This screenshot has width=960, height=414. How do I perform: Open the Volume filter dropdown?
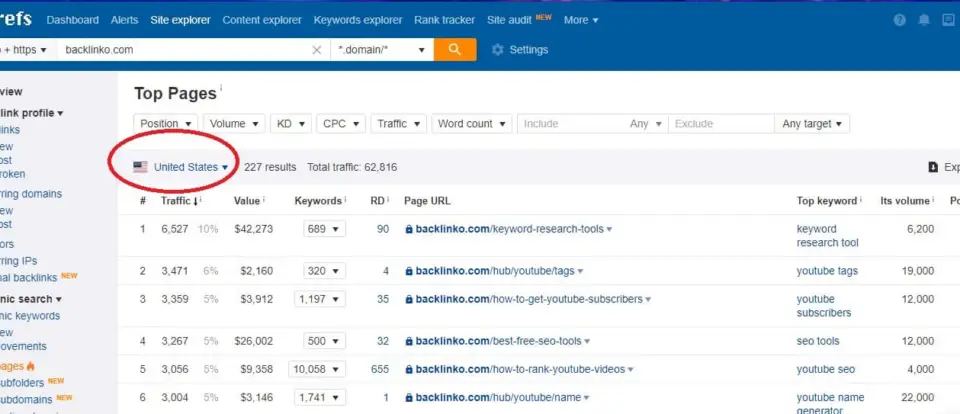pos(234,124)
